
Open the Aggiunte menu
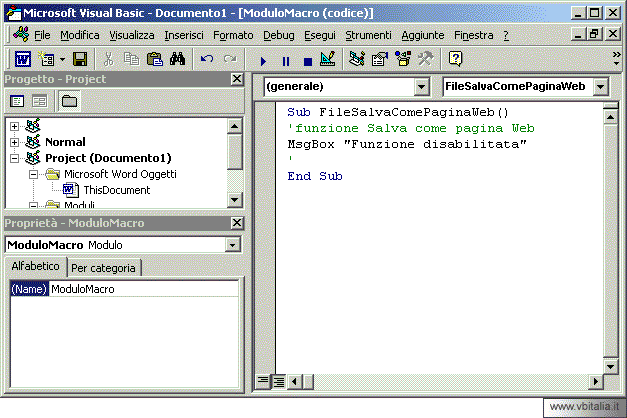423,35
